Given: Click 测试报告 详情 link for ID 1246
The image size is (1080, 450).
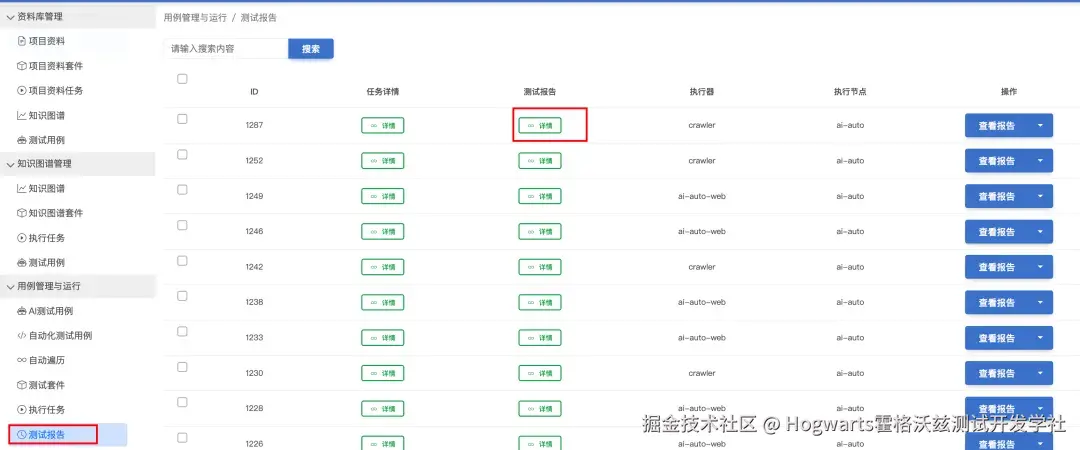Looking at the screenshot, I should coord(540,232).
